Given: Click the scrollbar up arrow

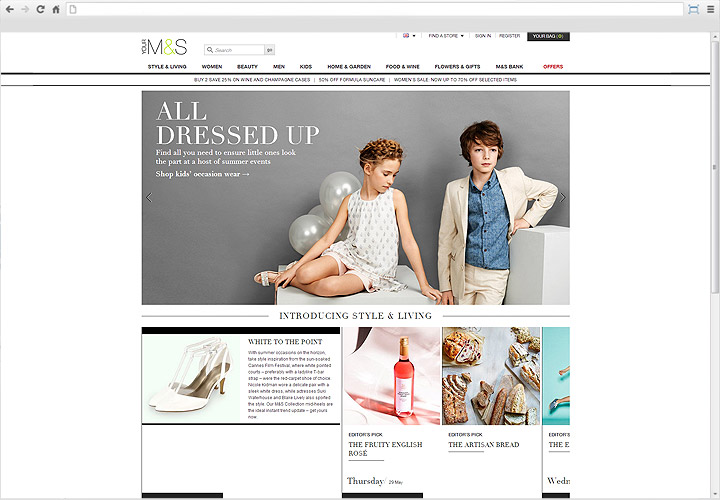Looking at the screenshot, I should [714, 36].
